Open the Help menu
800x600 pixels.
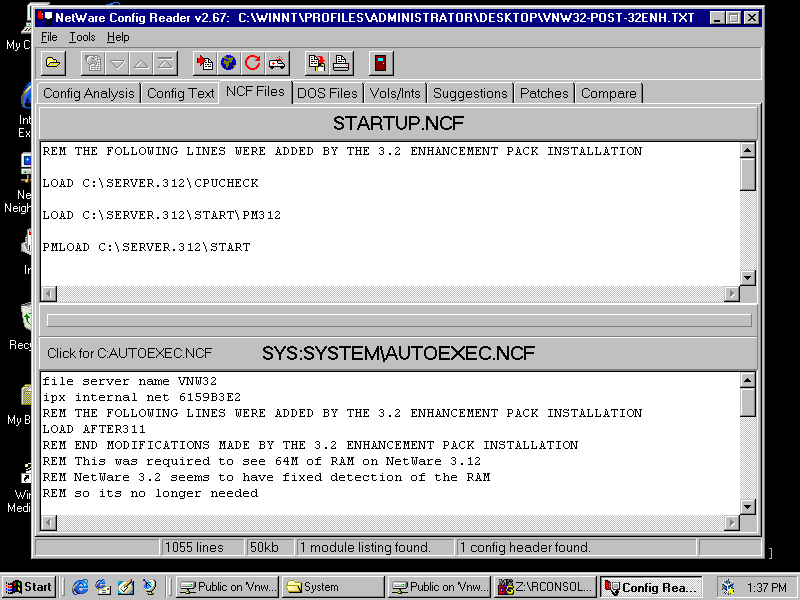click(118, 37)
